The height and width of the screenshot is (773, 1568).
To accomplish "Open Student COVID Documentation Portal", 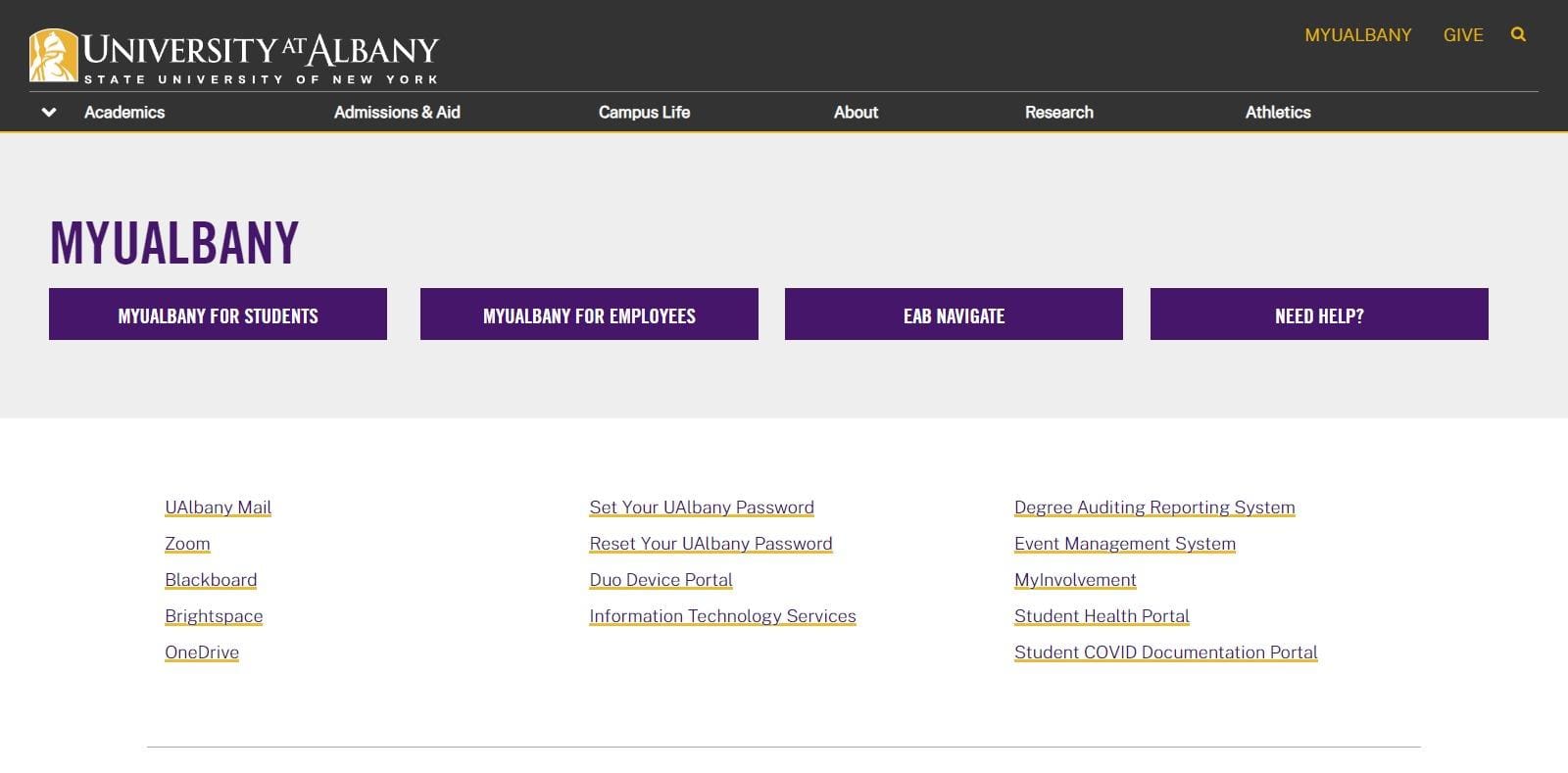I will (1166, 652).
